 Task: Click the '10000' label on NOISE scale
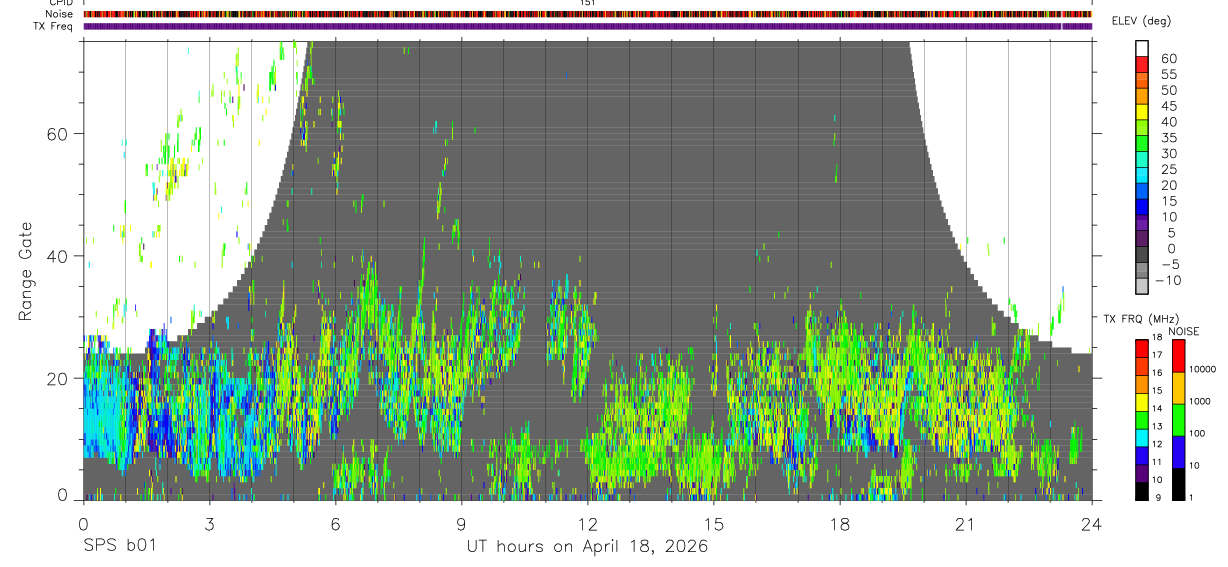(1204, 369)
